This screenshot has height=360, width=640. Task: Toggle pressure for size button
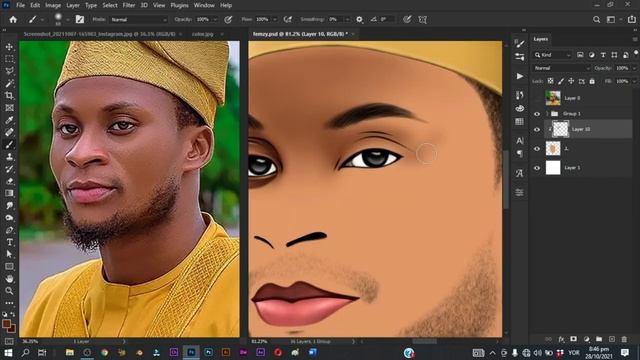click(407, 19)
